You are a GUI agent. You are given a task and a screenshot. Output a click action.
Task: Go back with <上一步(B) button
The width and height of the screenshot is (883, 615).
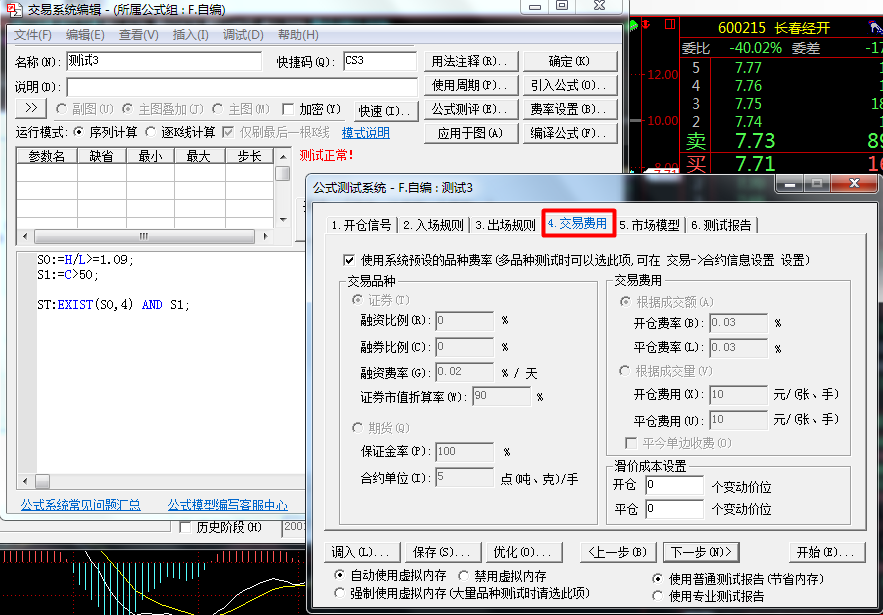coord(618,552)
